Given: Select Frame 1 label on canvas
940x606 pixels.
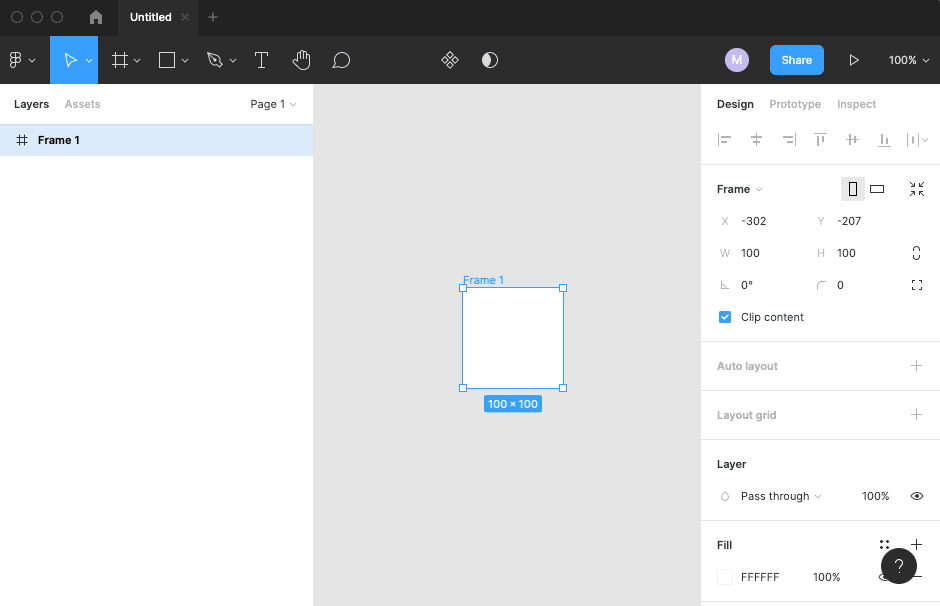Looking at the screenshot, I should tap(483, 280).
